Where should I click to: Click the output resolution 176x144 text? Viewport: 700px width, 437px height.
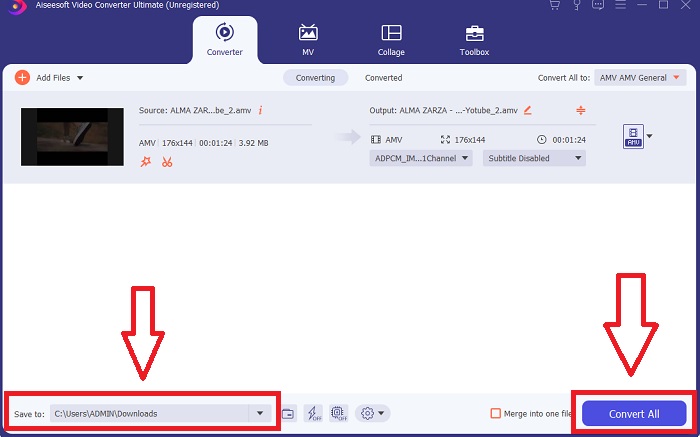pos(470,140)
